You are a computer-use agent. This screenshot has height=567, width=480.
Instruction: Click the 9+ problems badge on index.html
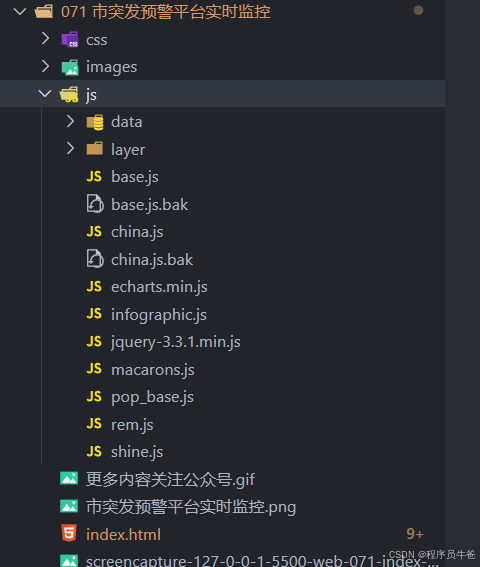pos(415,534)
